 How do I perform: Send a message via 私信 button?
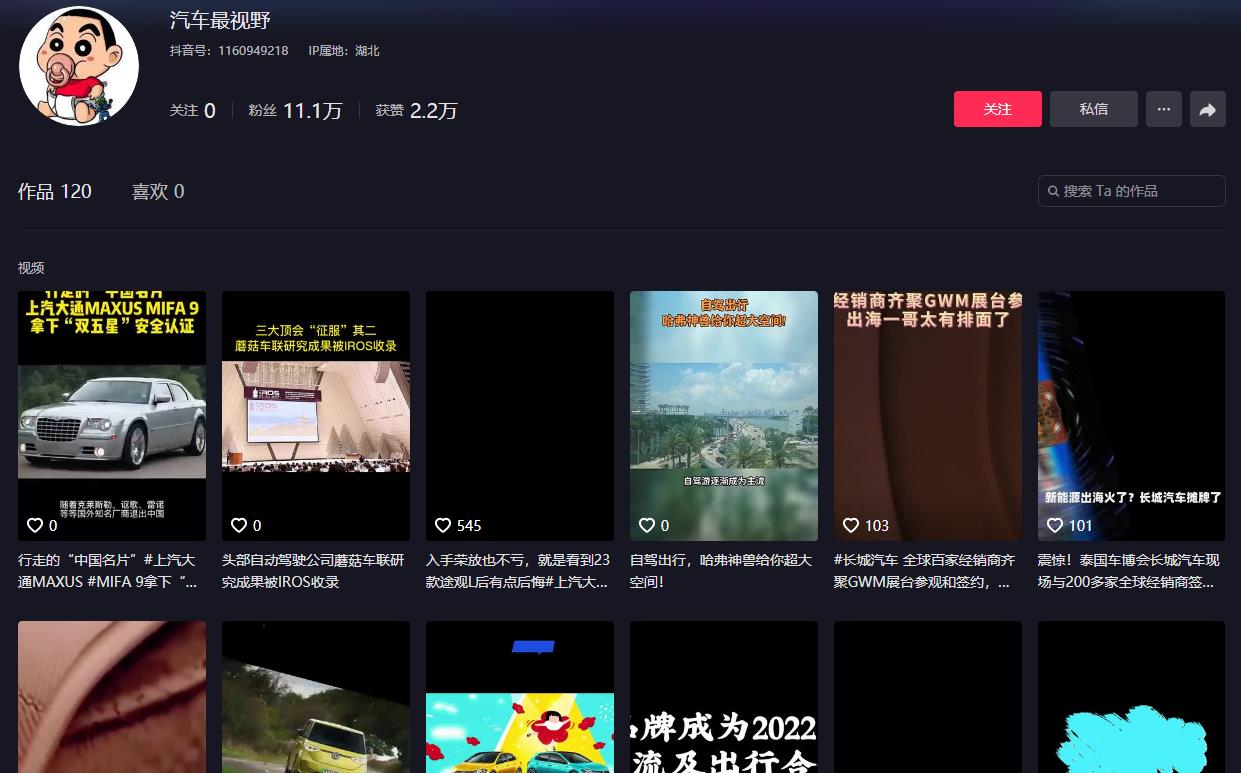pos(1094,109)
